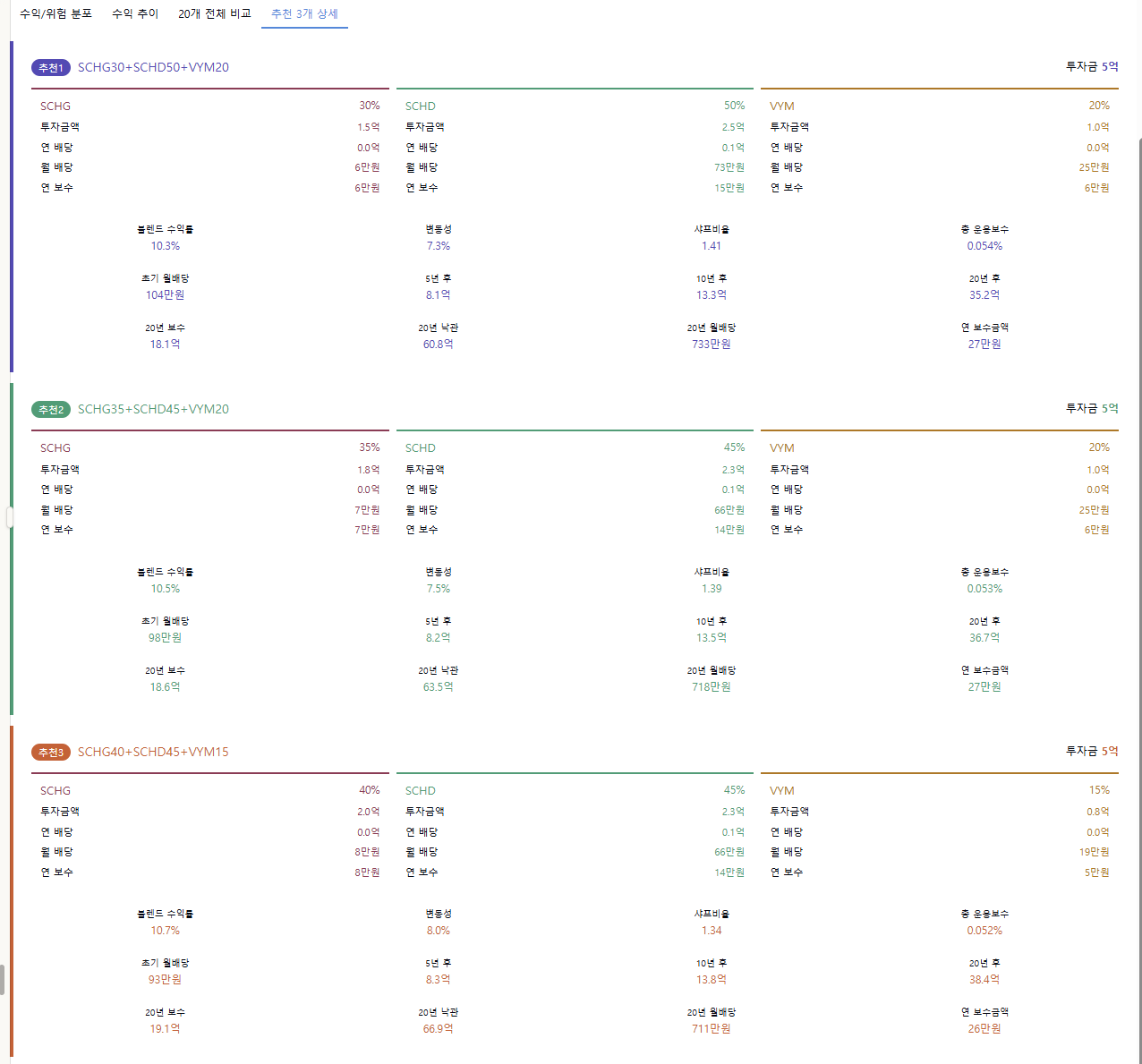Click the 20년 낙관 value 63.5억

pos(439,687)
